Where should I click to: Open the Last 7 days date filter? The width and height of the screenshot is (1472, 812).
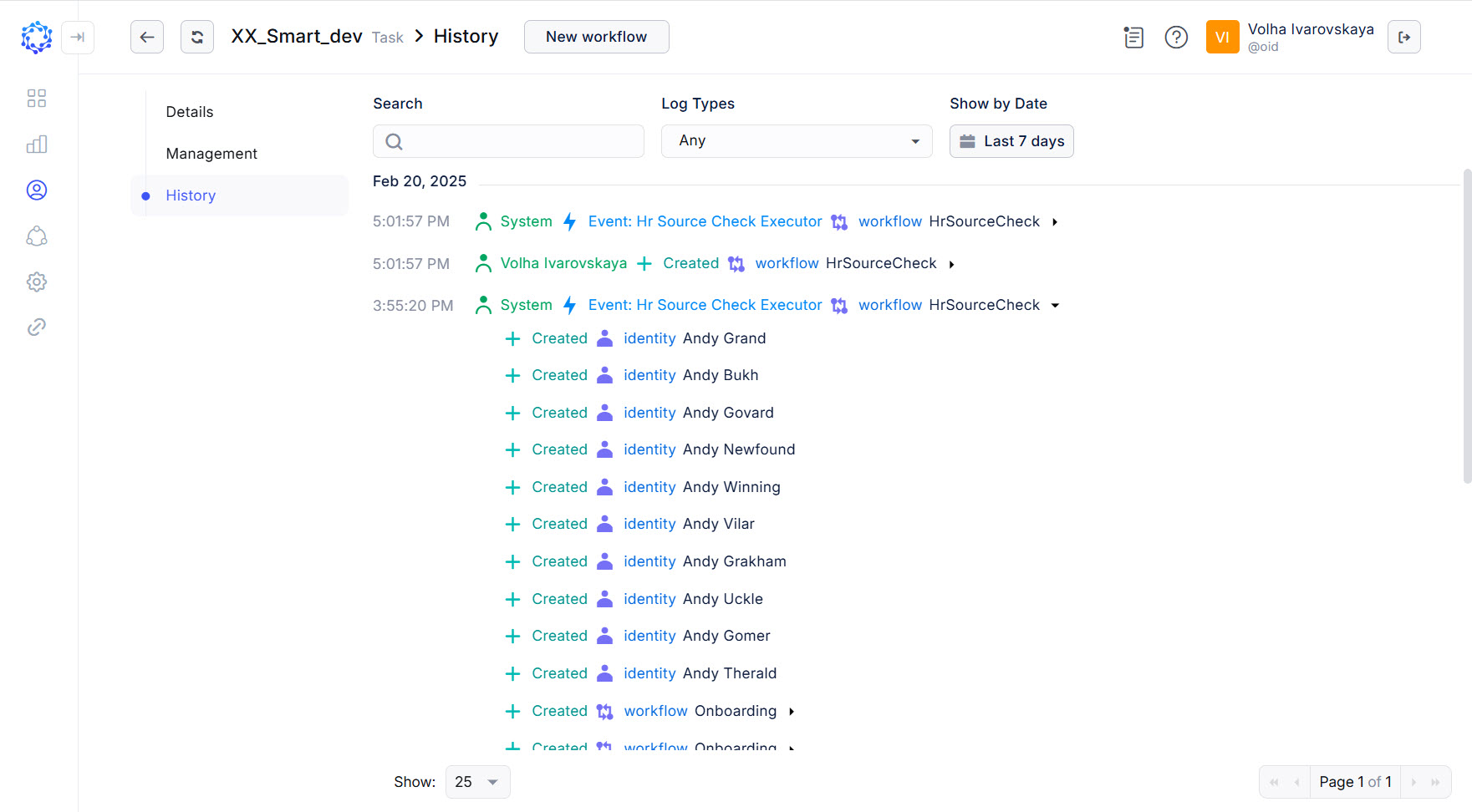pos(1011,141)
